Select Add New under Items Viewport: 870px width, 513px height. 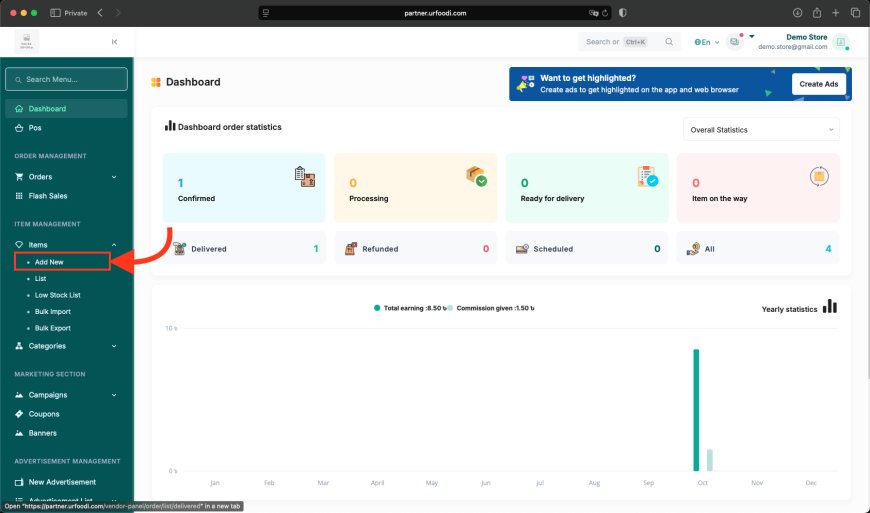tap(49, 262)
